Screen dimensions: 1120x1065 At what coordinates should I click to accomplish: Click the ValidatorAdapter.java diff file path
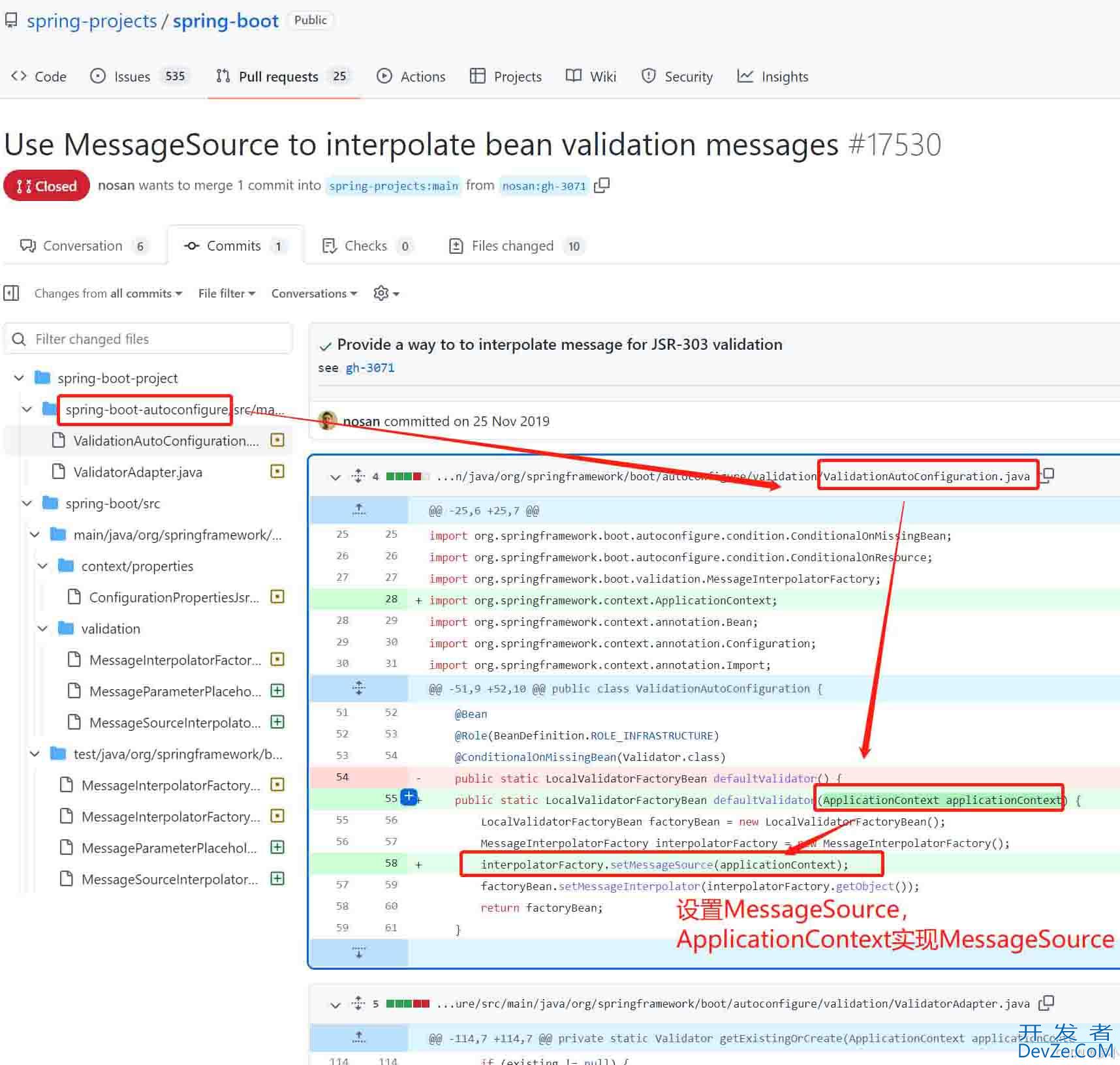pos(734,1004)
